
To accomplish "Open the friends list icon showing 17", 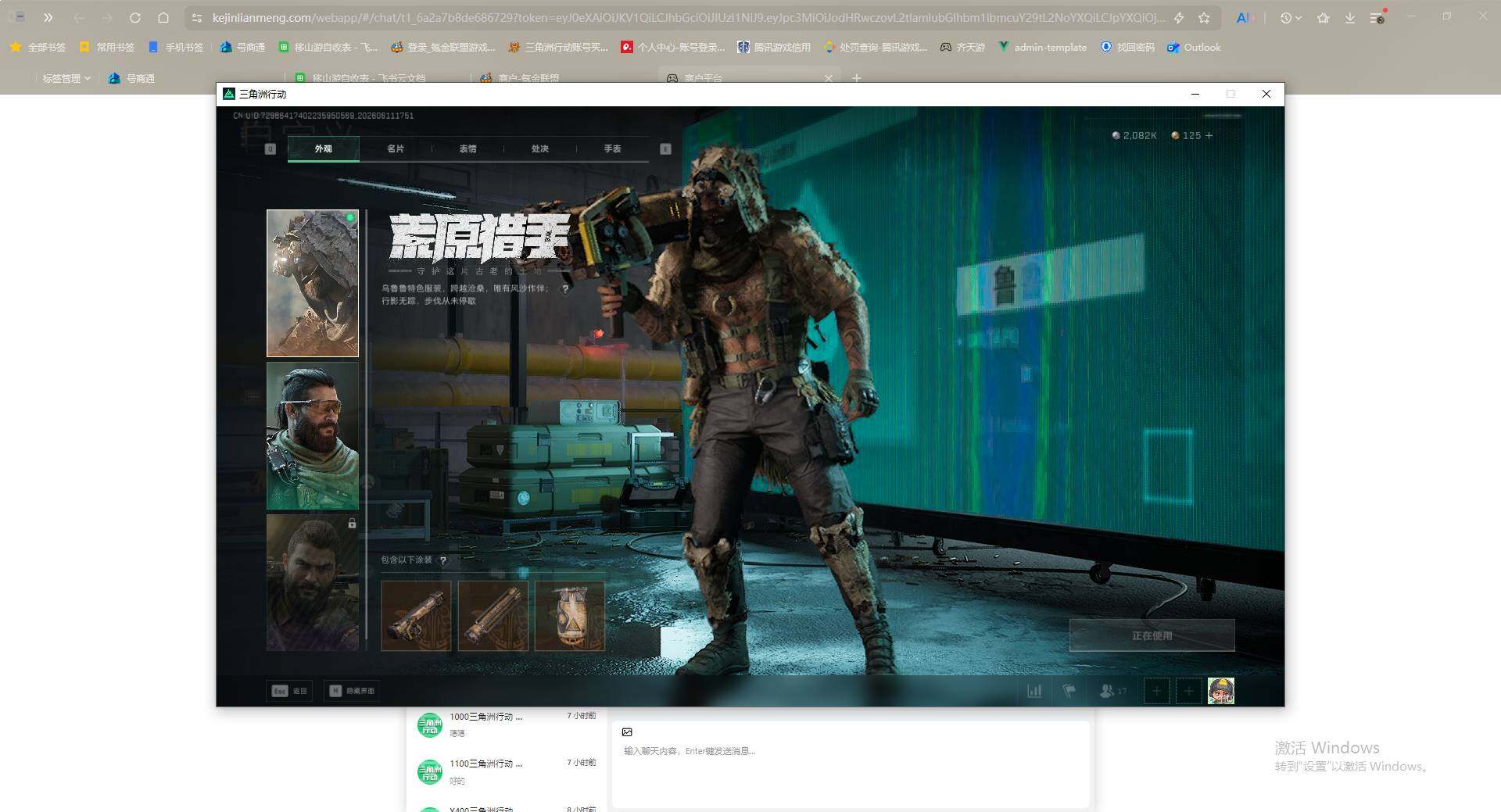I will pos(1113,691).
